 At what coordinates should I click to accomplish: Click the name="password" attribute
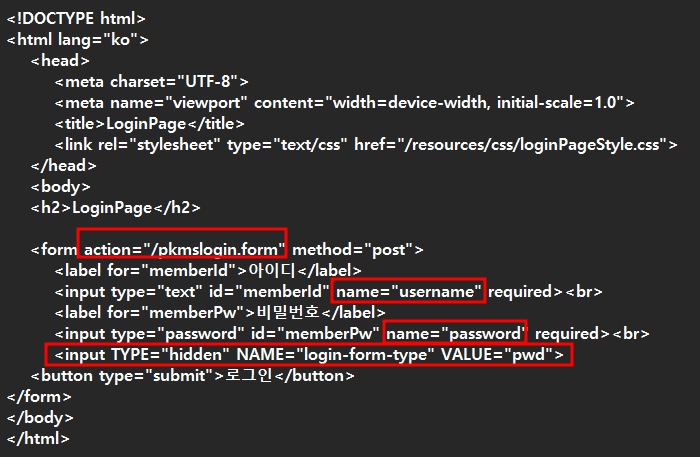[x=455, y=333]
